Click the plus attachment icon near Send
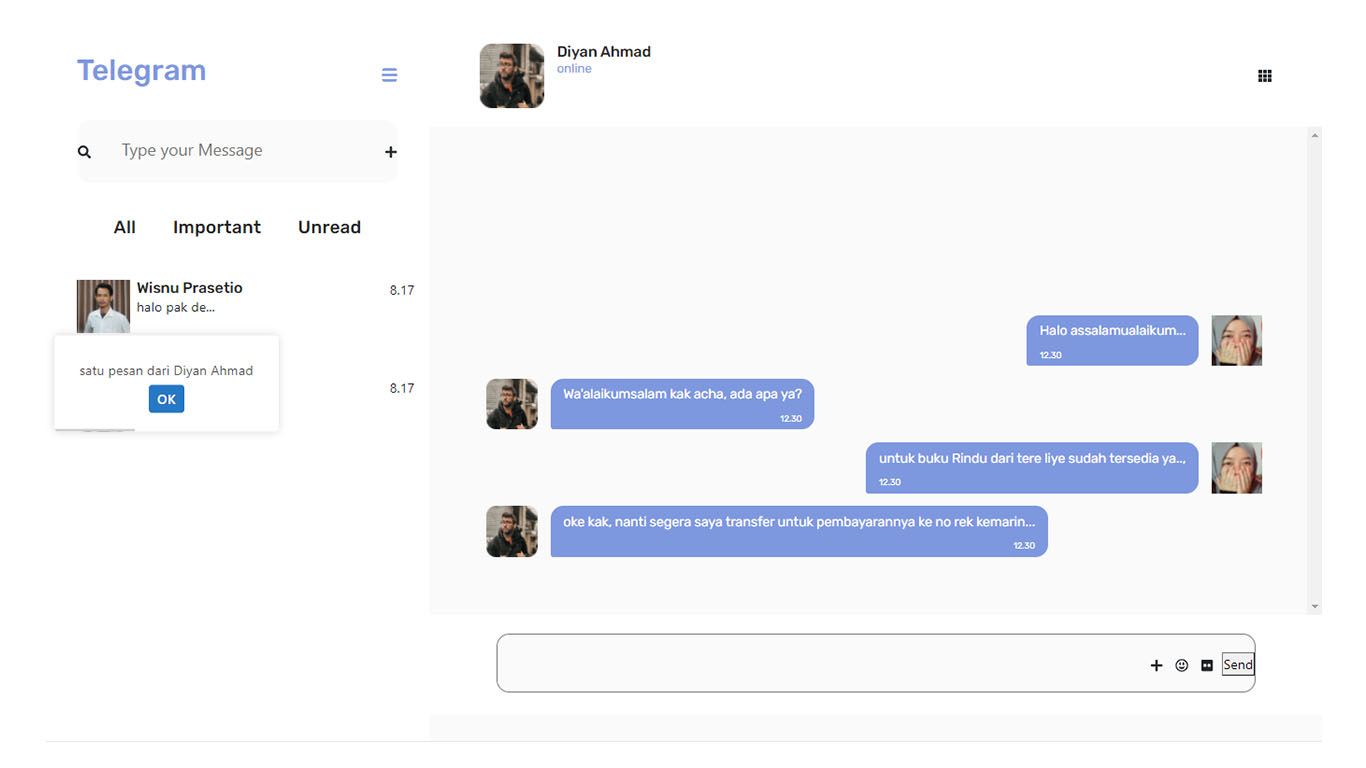1366x768 pixels. click(1156, 664)
